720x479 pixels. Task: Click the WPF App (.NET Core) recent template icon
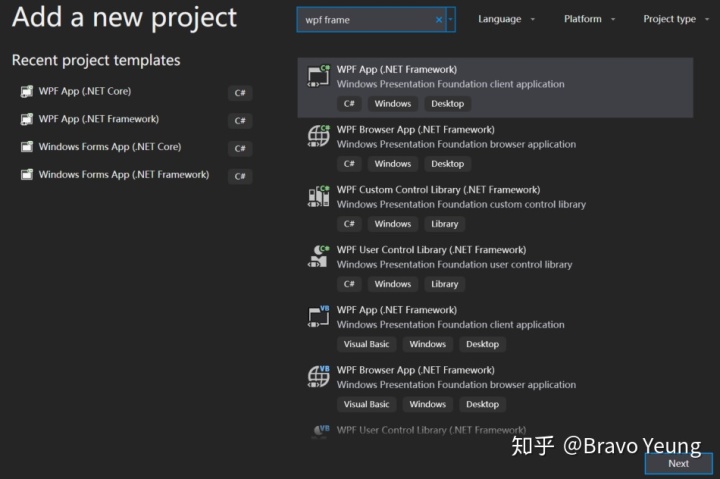[x=27, y=91]
